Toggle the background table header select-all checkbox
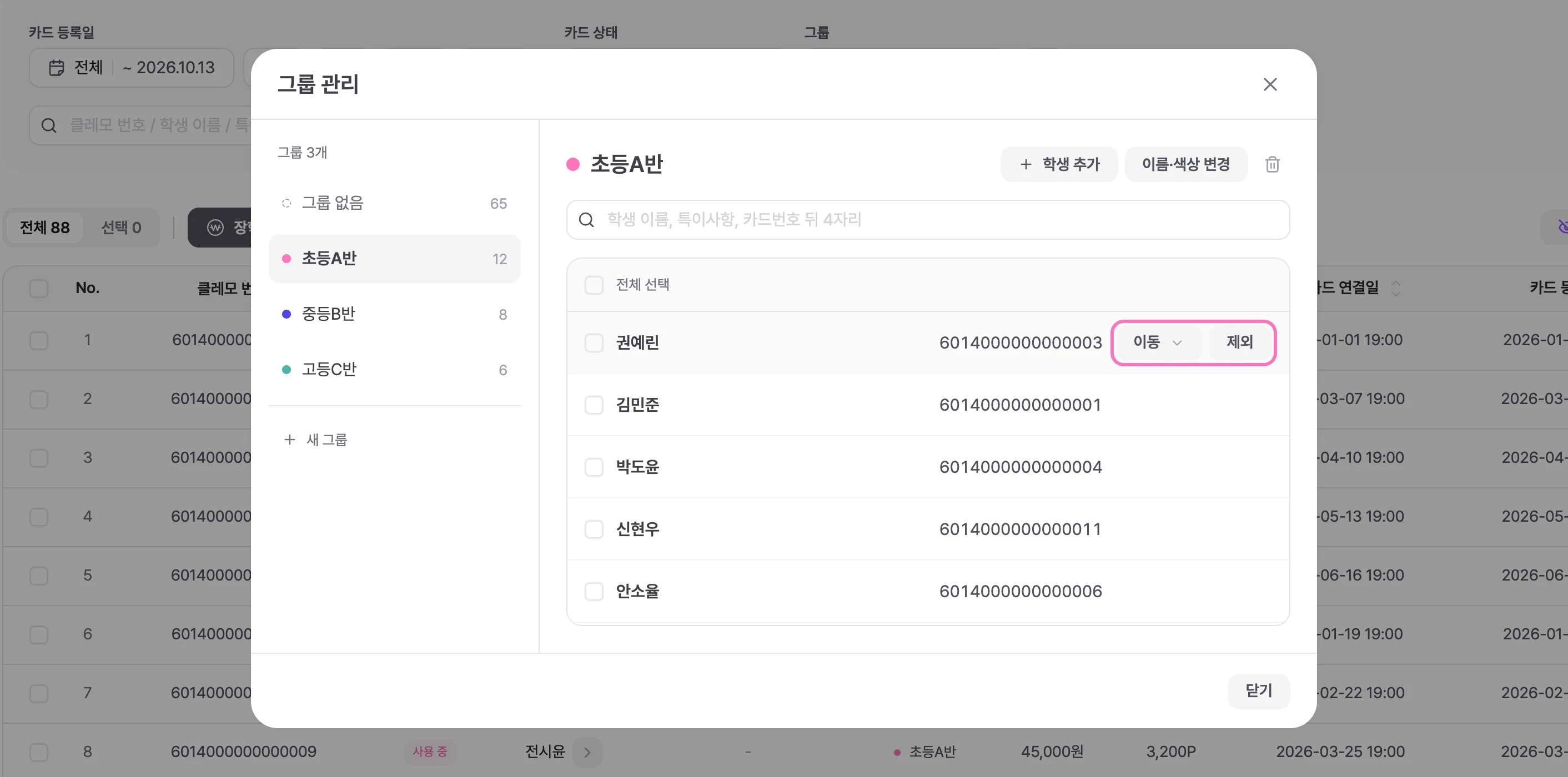 pyautogui.click(x=39, y=288)
